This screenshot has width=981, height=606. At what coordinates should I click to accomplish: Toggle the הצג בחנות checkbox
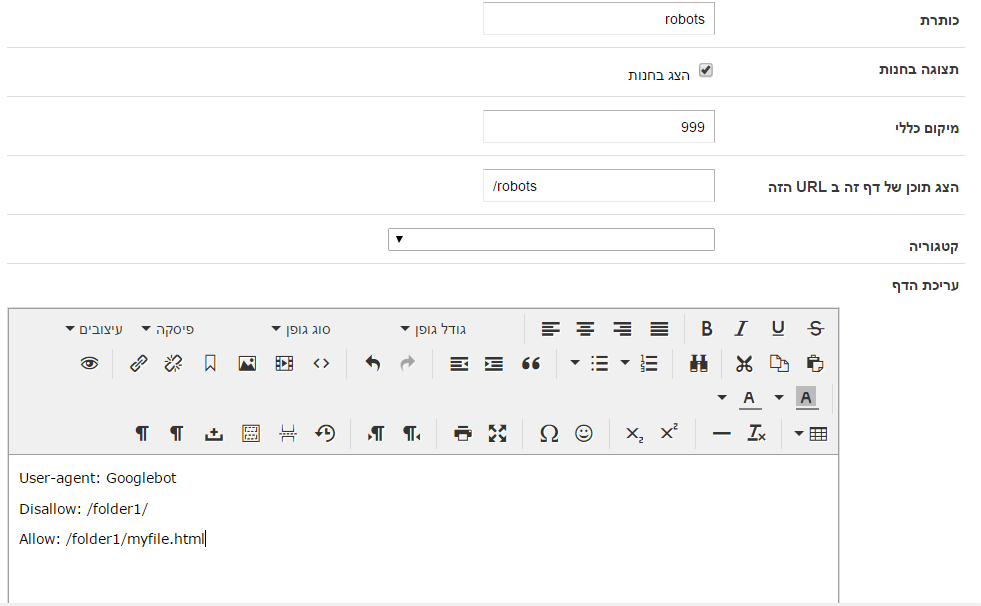(706, 70)
